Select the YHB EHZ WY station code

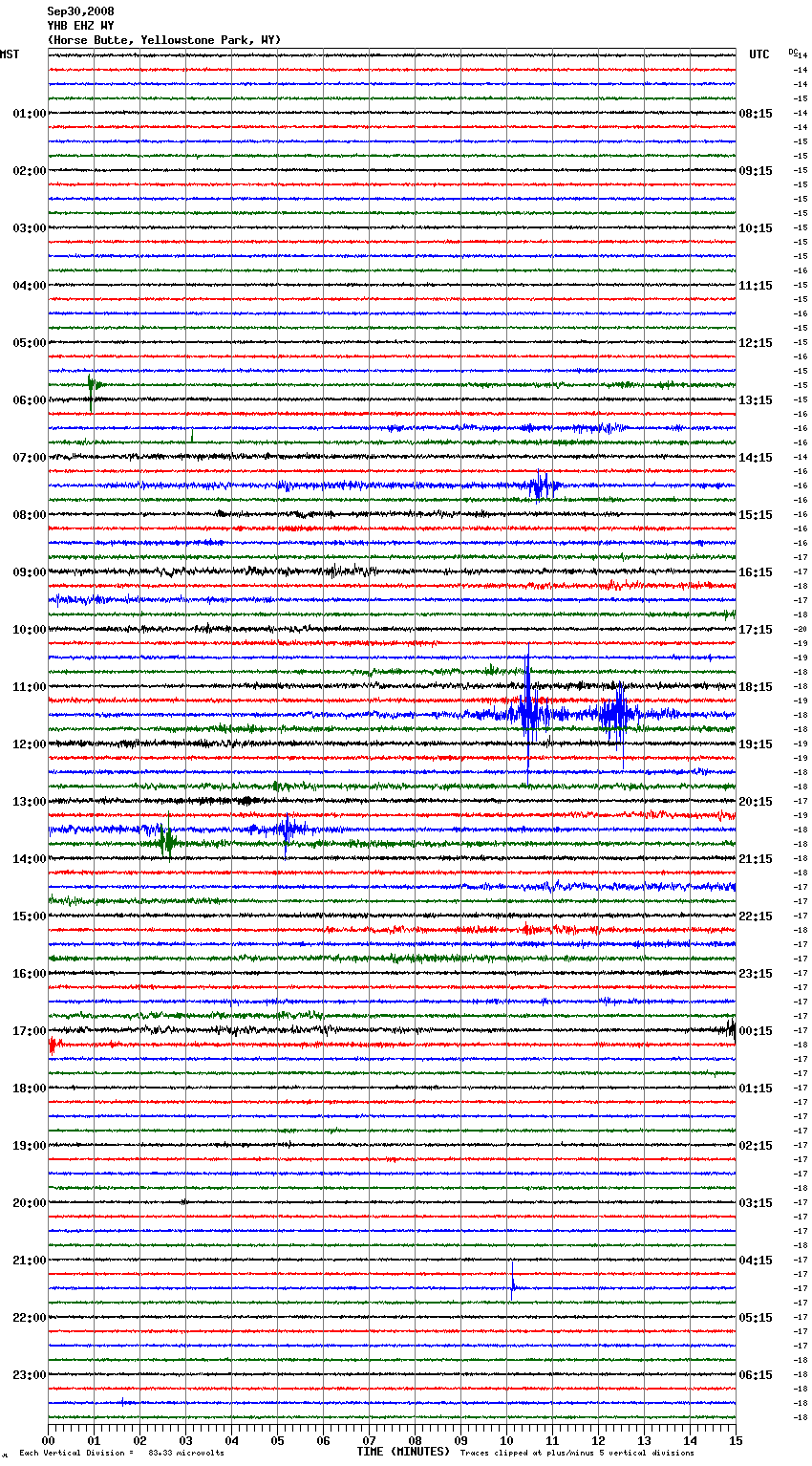(x=80, y=26)
